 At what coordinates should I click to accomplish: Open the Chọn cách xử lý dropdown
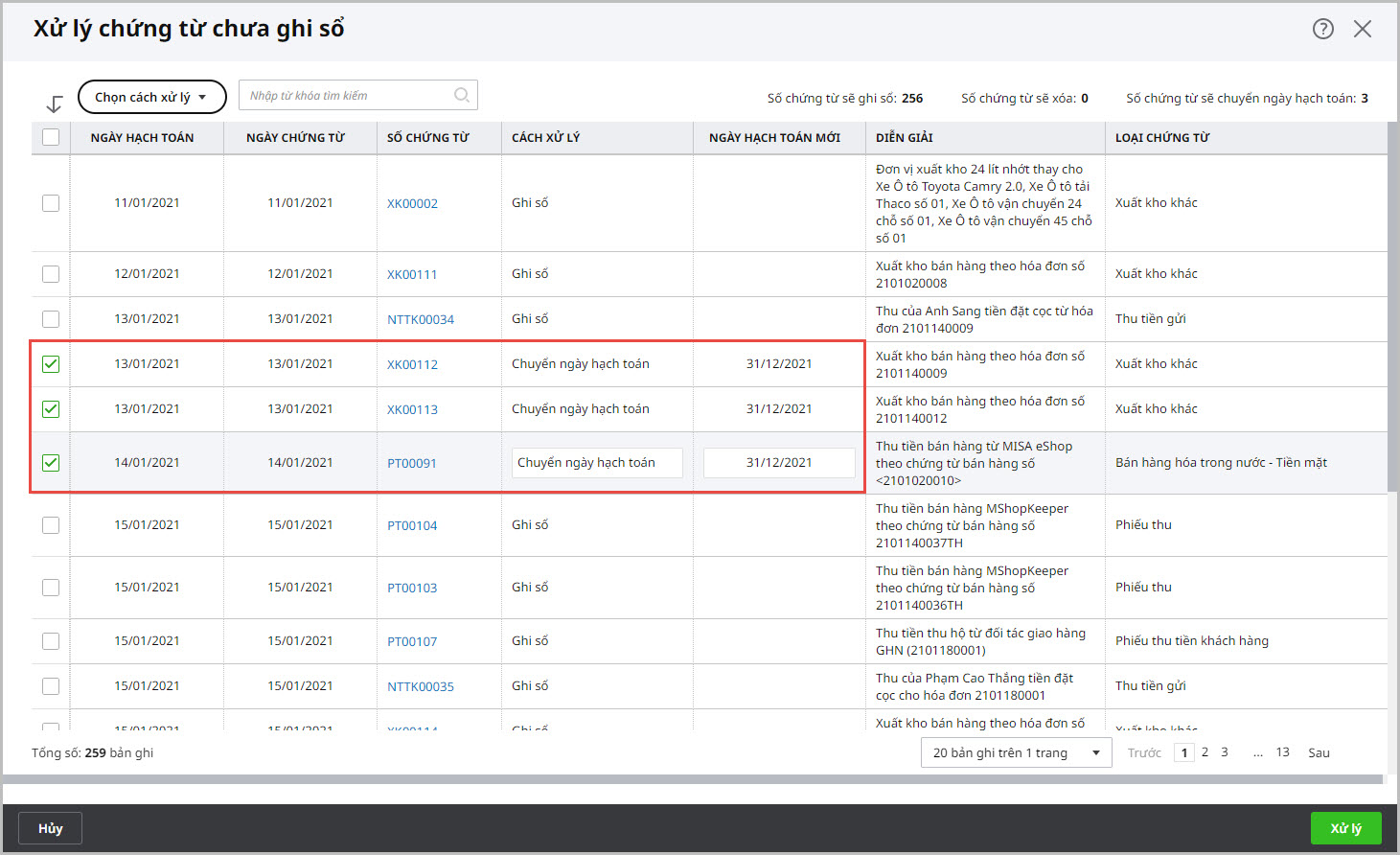coord(151,97)
